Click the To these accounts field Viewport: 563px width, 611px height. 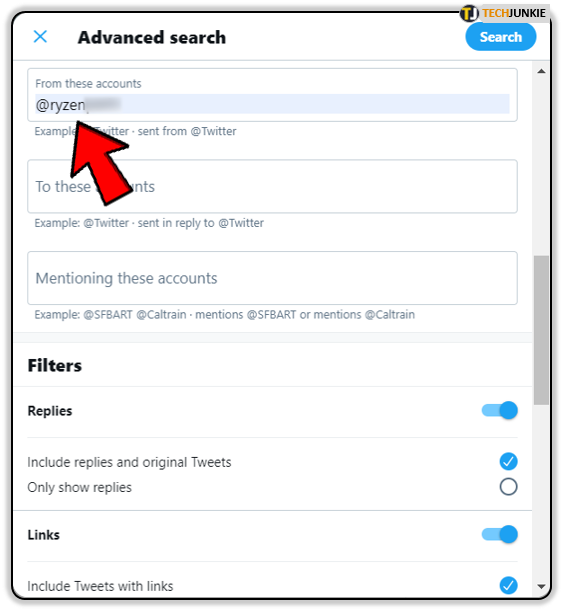click(x=272, y=186)
